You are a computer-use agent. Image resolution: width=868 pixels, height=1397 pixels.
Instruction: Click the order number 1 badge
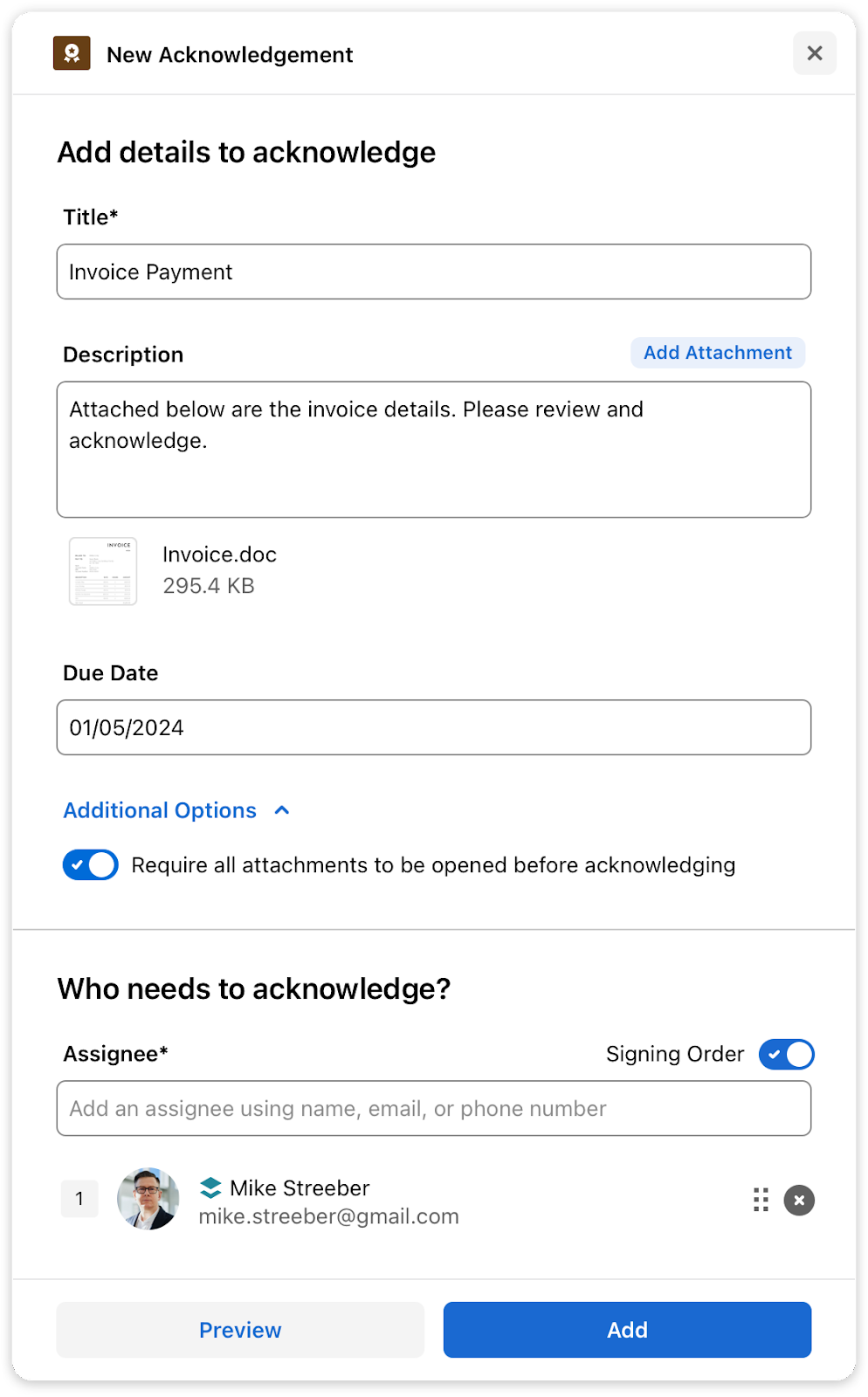tap(79, 1199)
